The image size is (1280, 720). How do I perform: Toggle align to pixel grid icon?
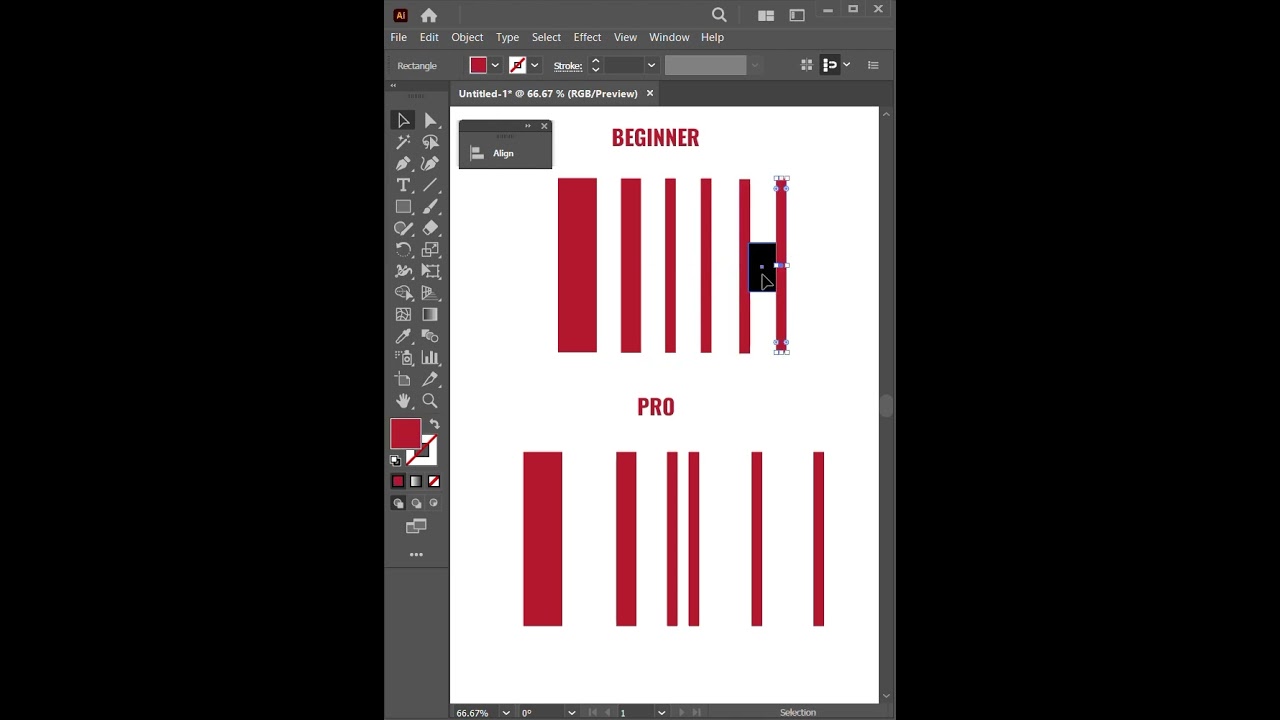[807, 65]
